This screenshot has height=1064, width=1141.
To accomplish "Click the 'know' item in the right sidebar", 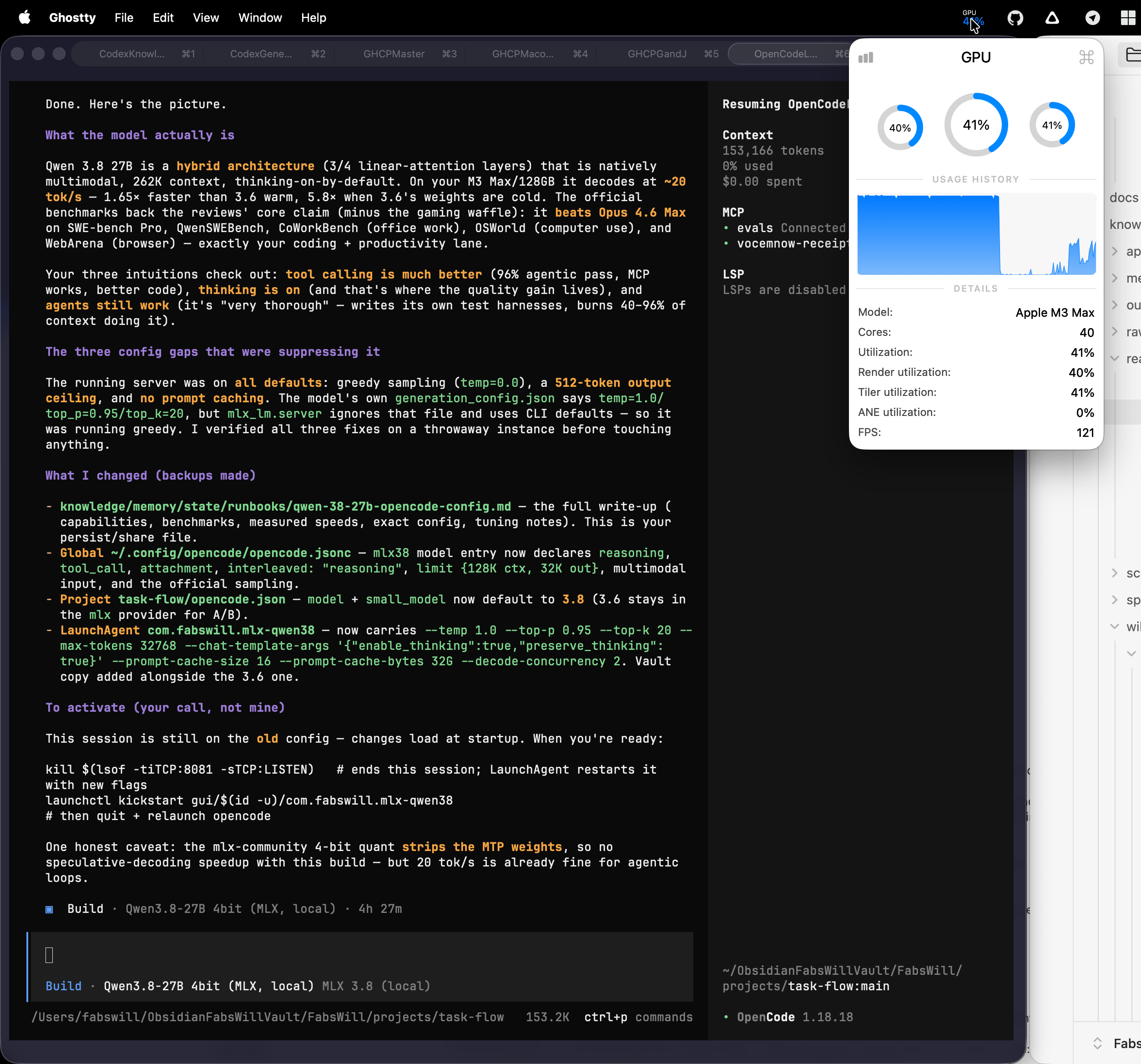I will (1125, 224).
